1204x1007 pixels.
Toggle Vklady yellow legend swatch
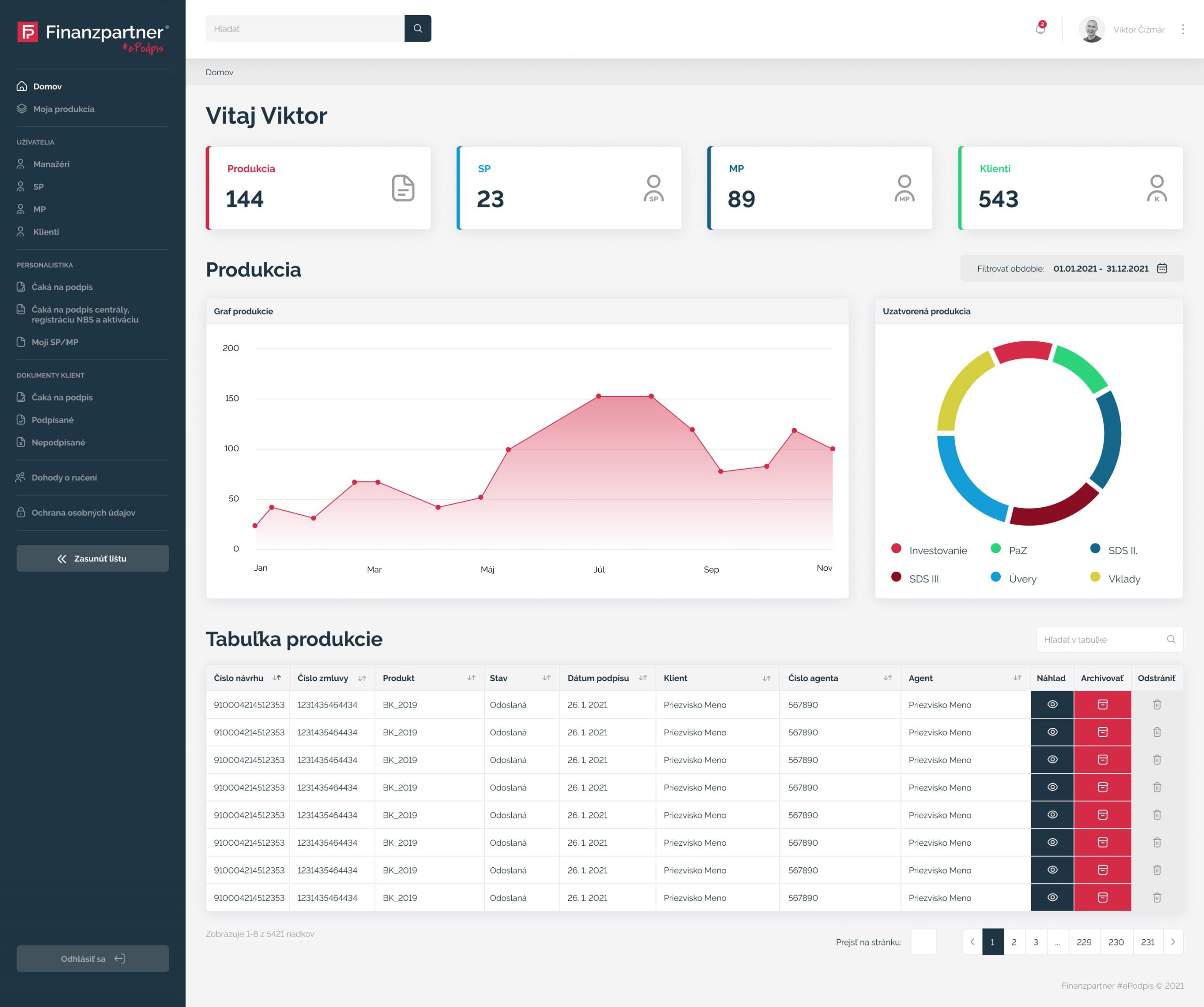[x=1095, y=576]
